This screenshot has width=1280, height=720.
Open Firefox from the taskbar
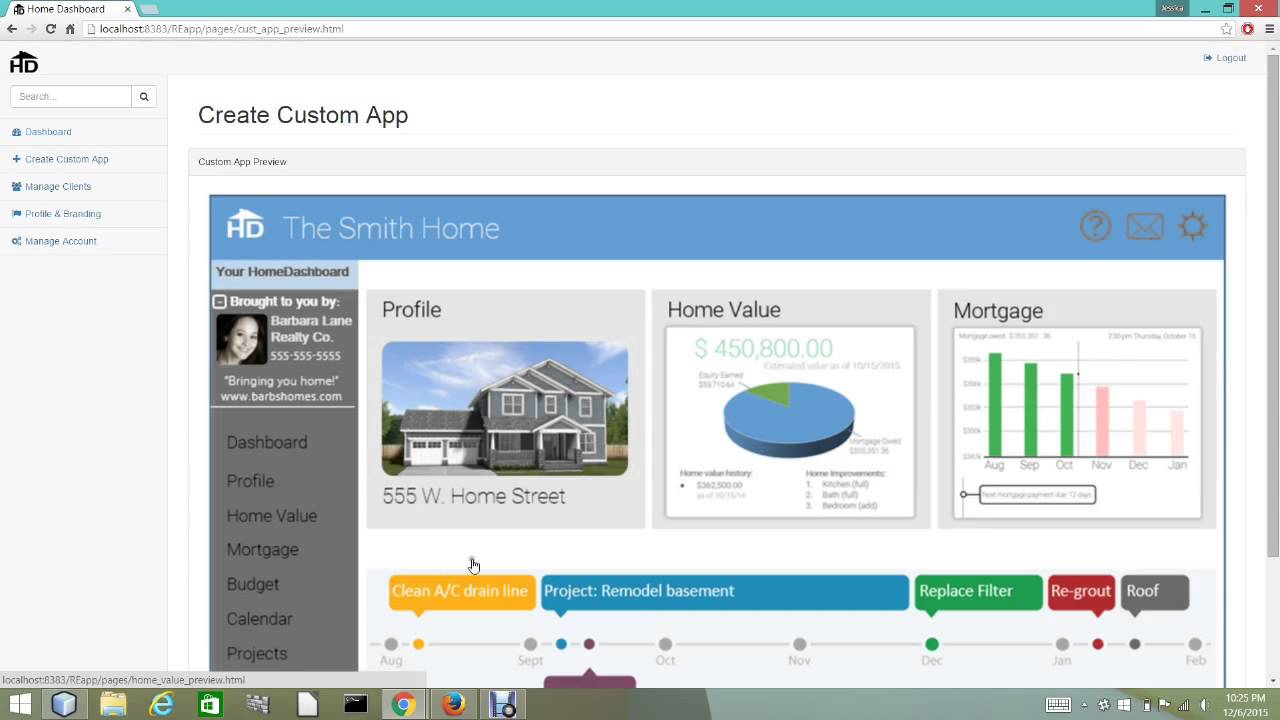point(453,705)
